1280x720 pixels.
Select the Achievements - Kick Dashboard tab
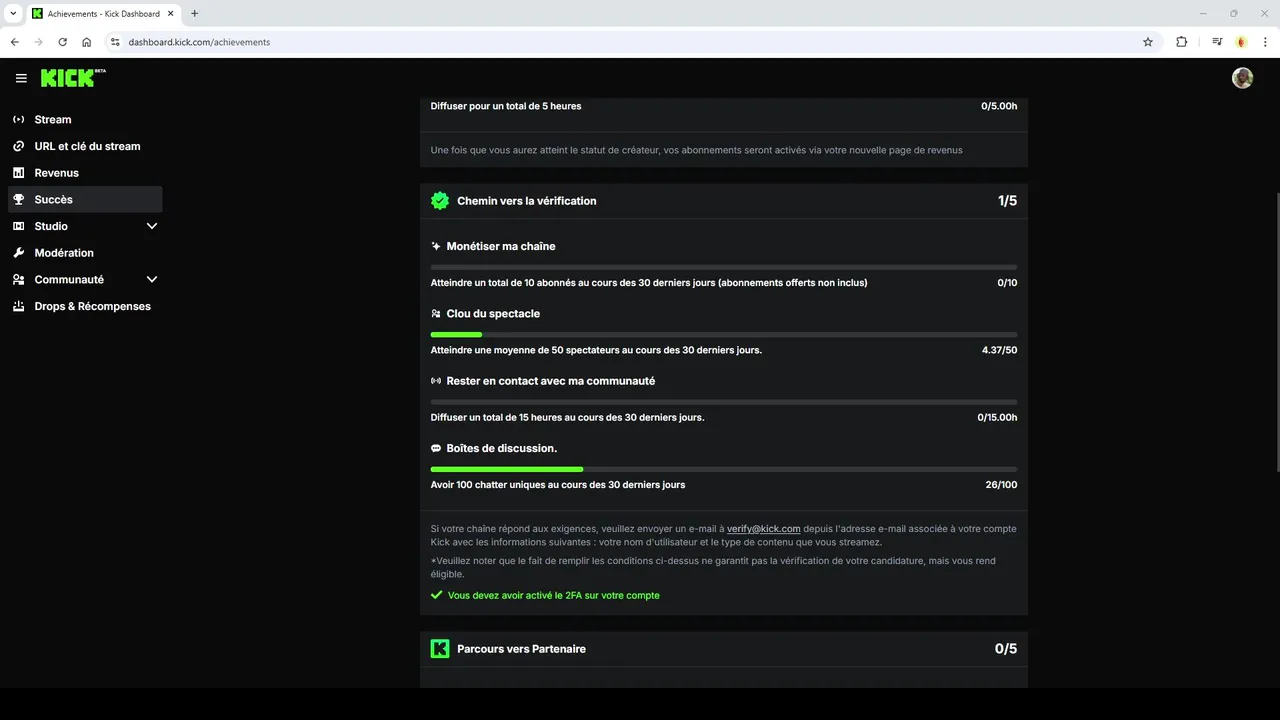[x=104, y=14]
